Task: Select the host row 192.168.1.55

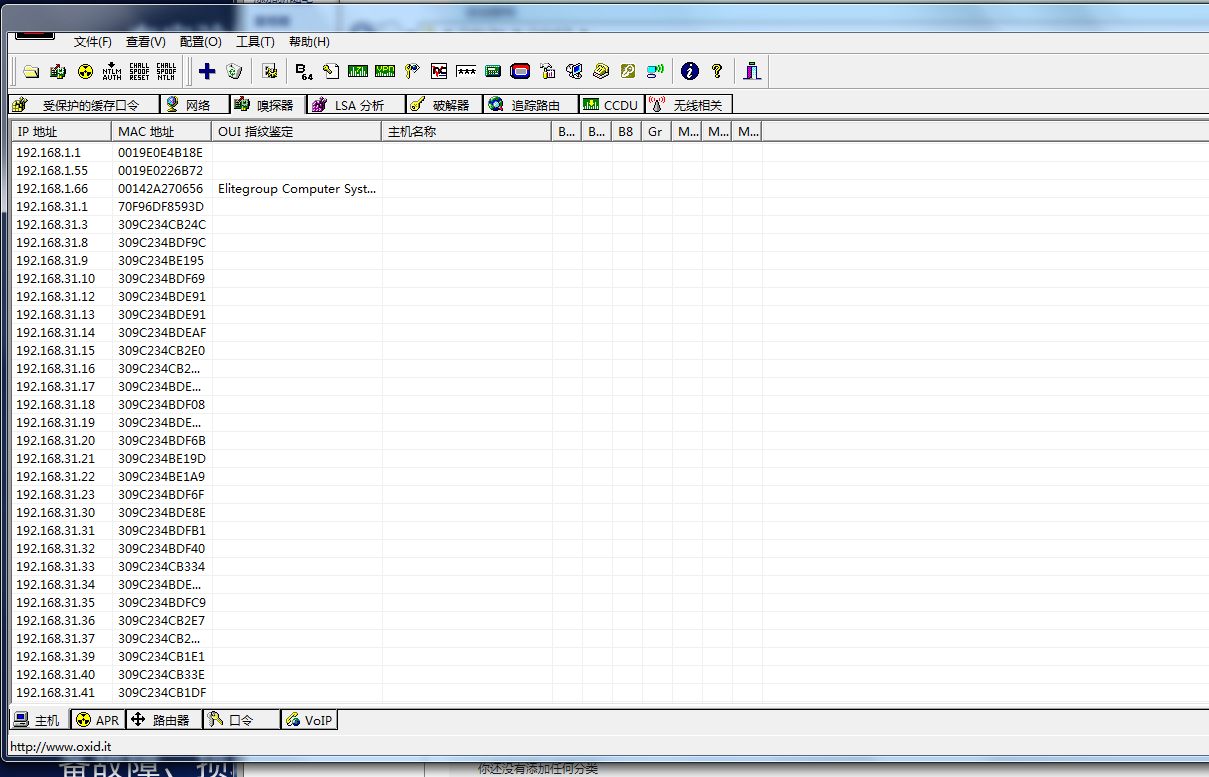Action: pos(387,171)
